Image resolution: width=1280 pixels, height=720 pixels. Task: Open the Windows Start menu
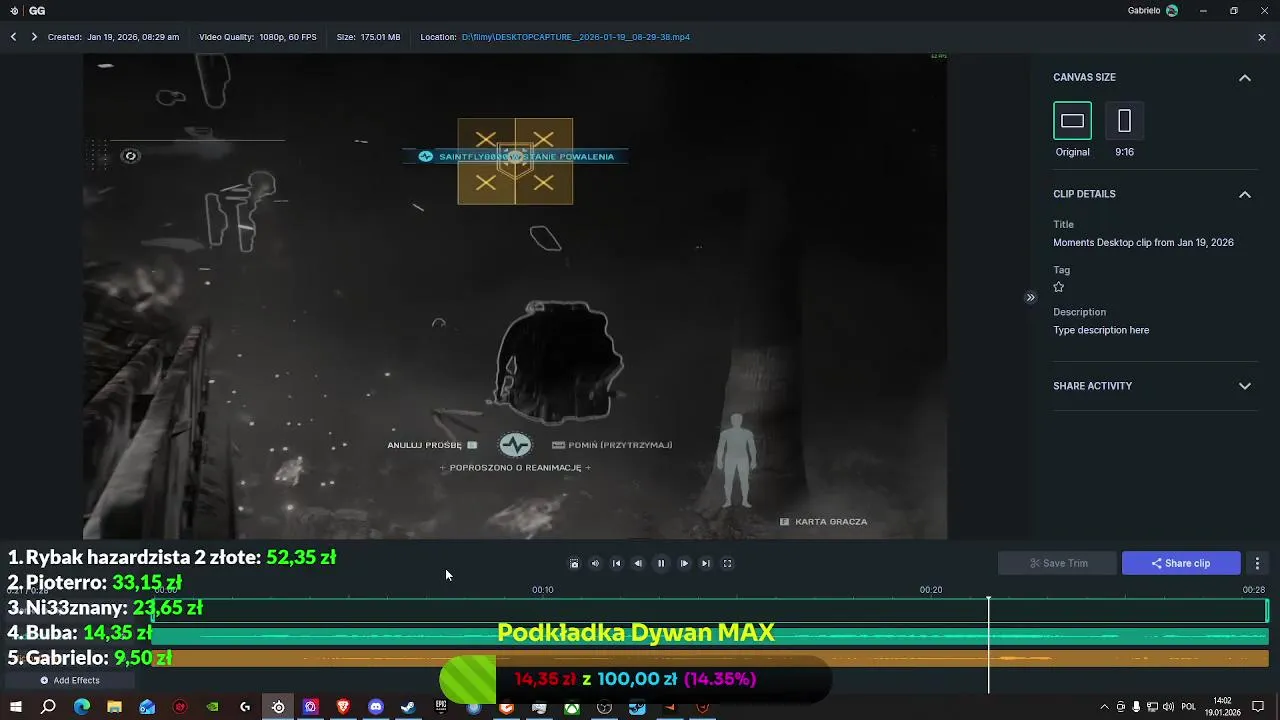tap(16, 707)
